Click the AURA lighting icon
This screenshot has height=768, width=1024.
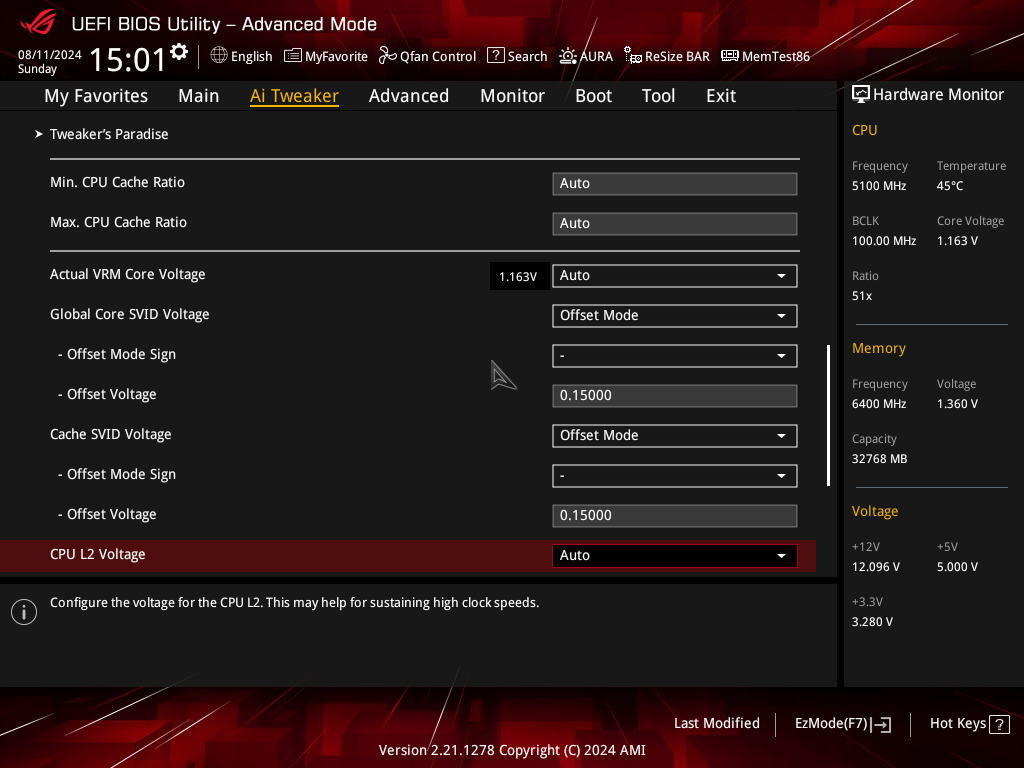click(568, 56)
